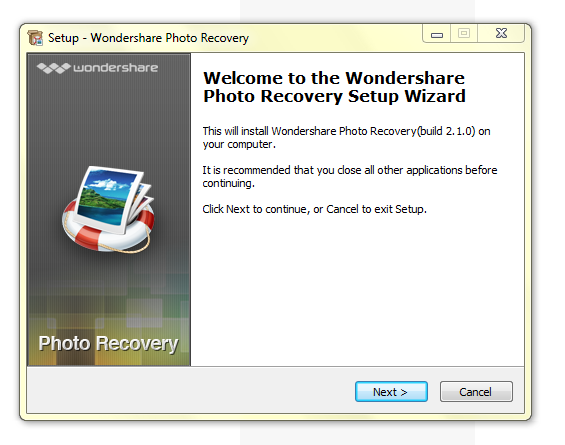565x445 pixels.
Task: Click blank area left of Next button
Action: coord(191,391)
